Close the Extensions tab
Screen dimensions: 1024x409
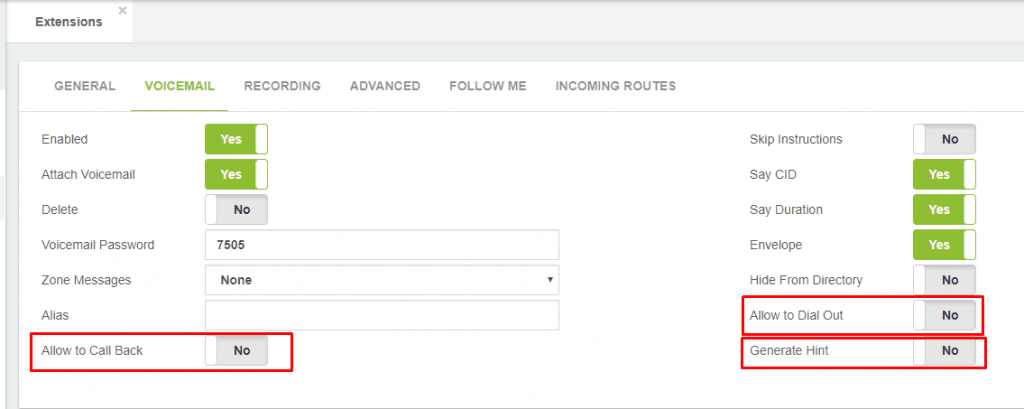click(x=122, y=10)
